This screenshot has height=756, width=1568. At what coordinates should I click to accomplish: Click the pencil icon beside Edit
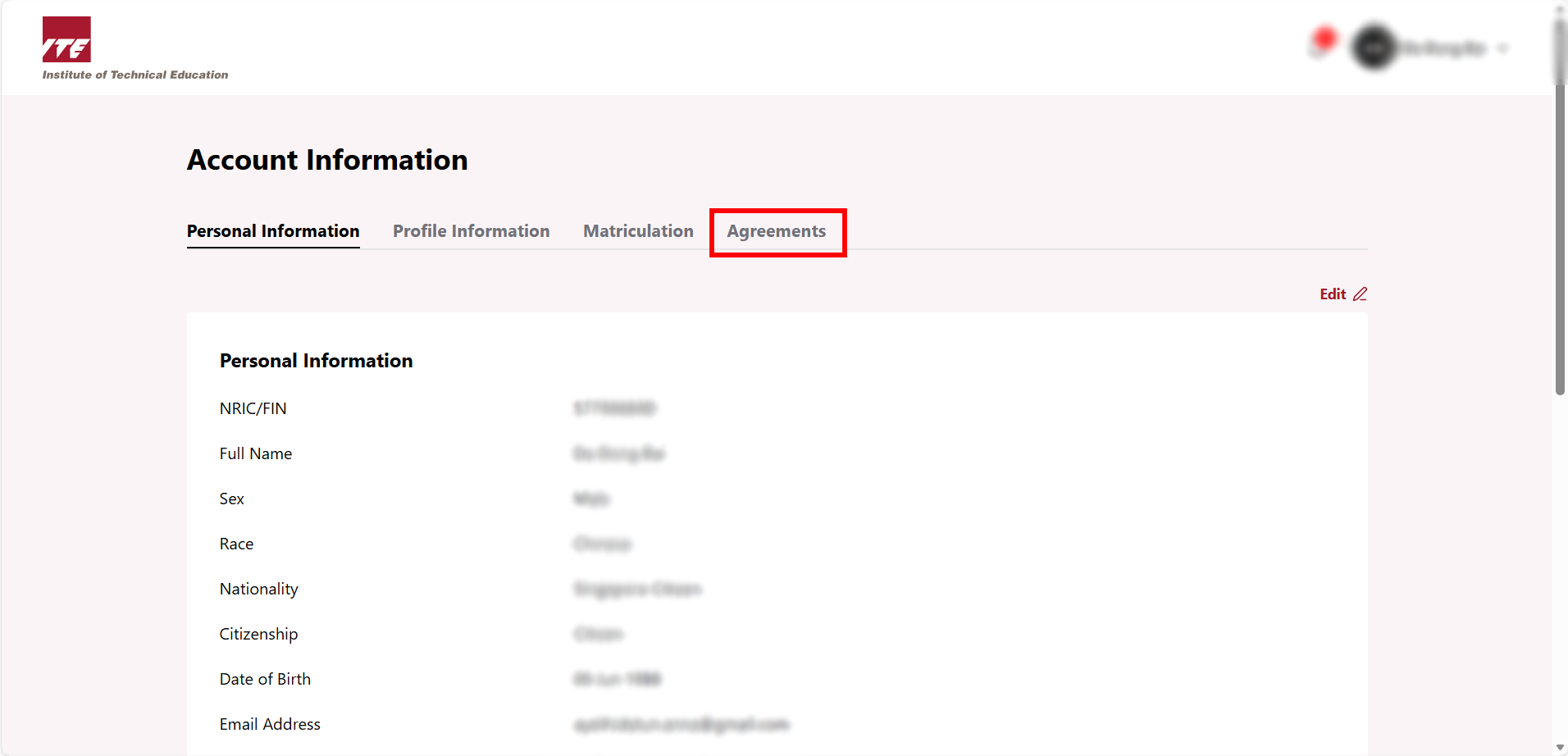click(x=1360, y=294)
